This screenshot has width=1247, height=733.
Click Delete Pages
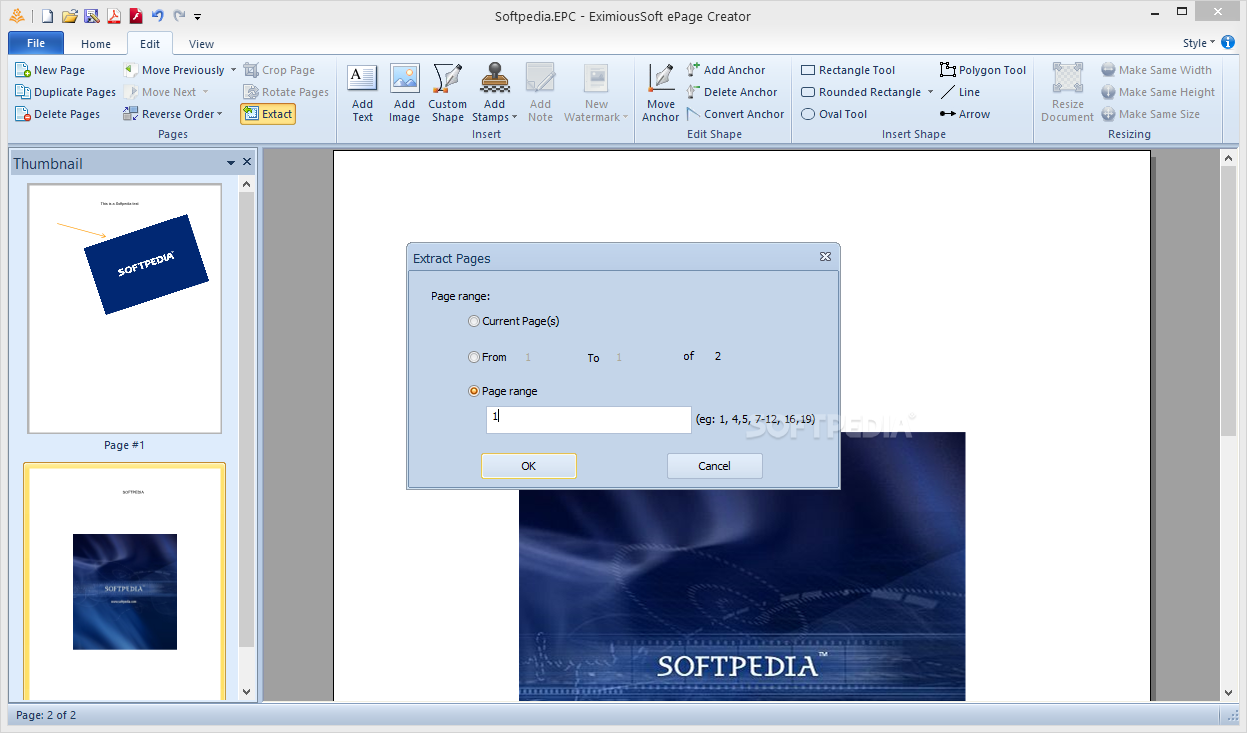pos(58,114)
